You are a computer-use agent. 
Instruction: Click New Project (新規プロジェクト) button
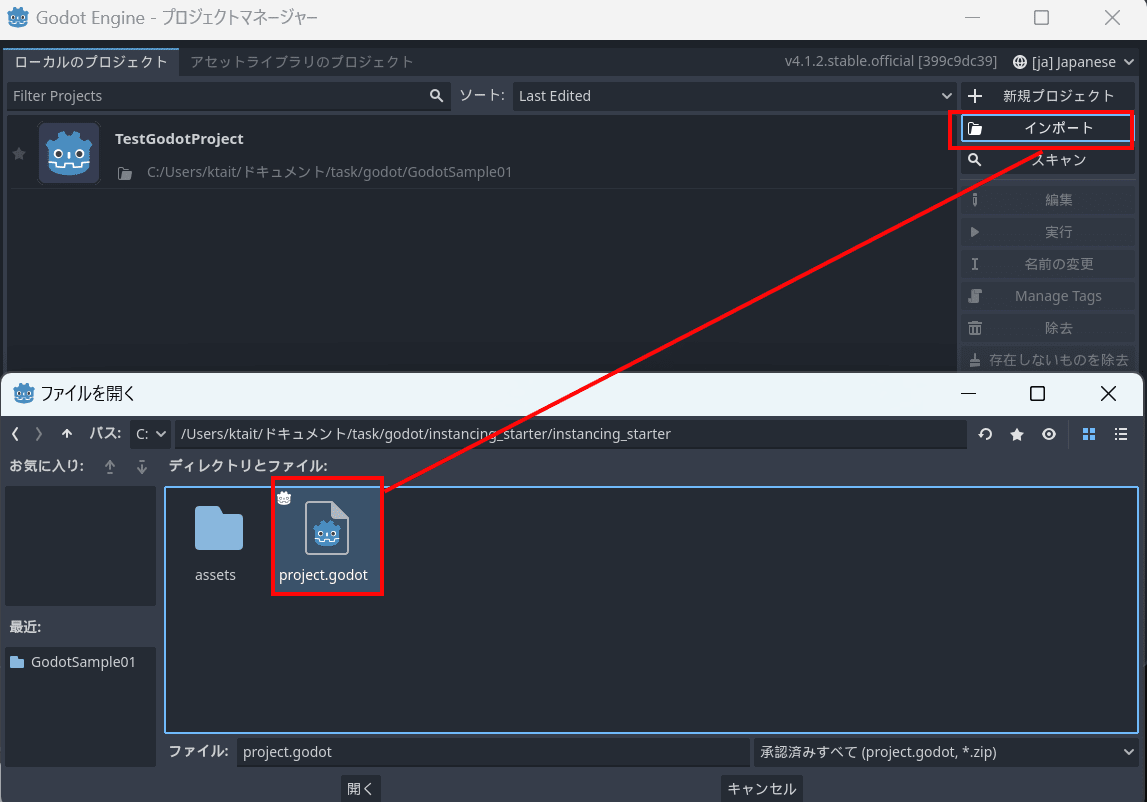[1046, 96]
